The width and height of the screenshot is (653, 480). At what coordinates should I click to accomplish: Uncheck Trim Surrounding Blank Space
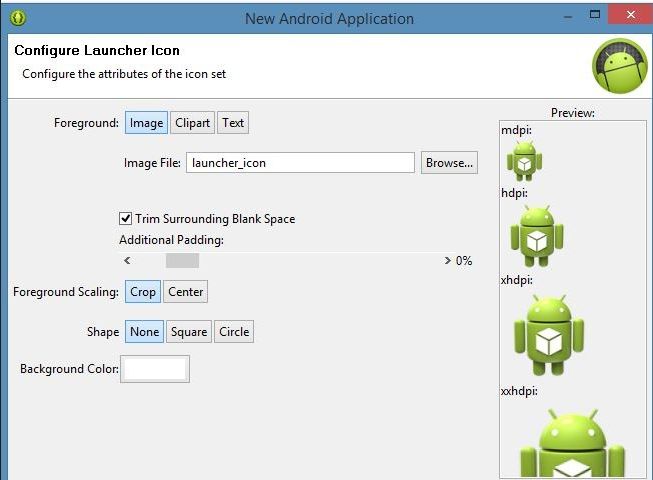[x=125, y=219]
